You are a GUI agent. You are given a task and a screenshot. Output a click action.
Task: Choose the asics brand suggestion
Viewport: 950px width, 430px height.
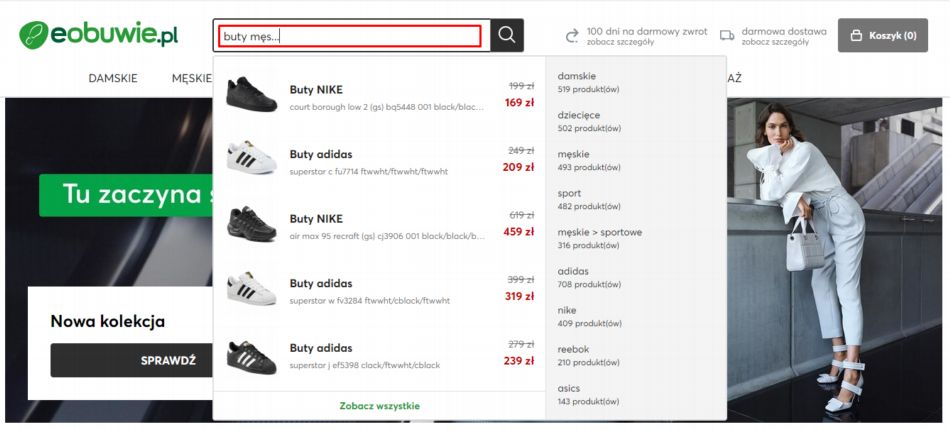[569, 388]
